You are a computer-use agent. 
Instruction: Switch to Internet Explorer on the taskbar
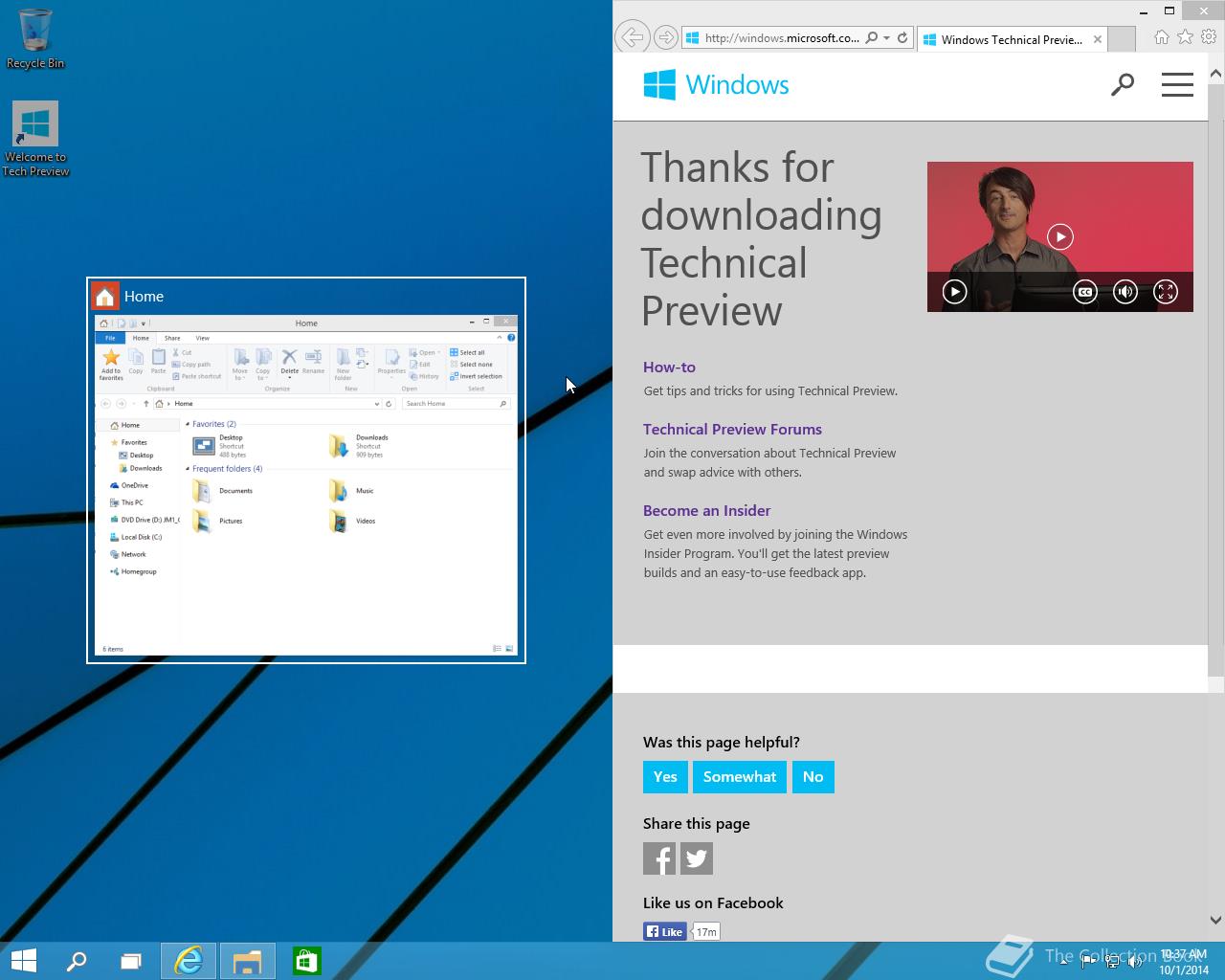pos(189,961)
